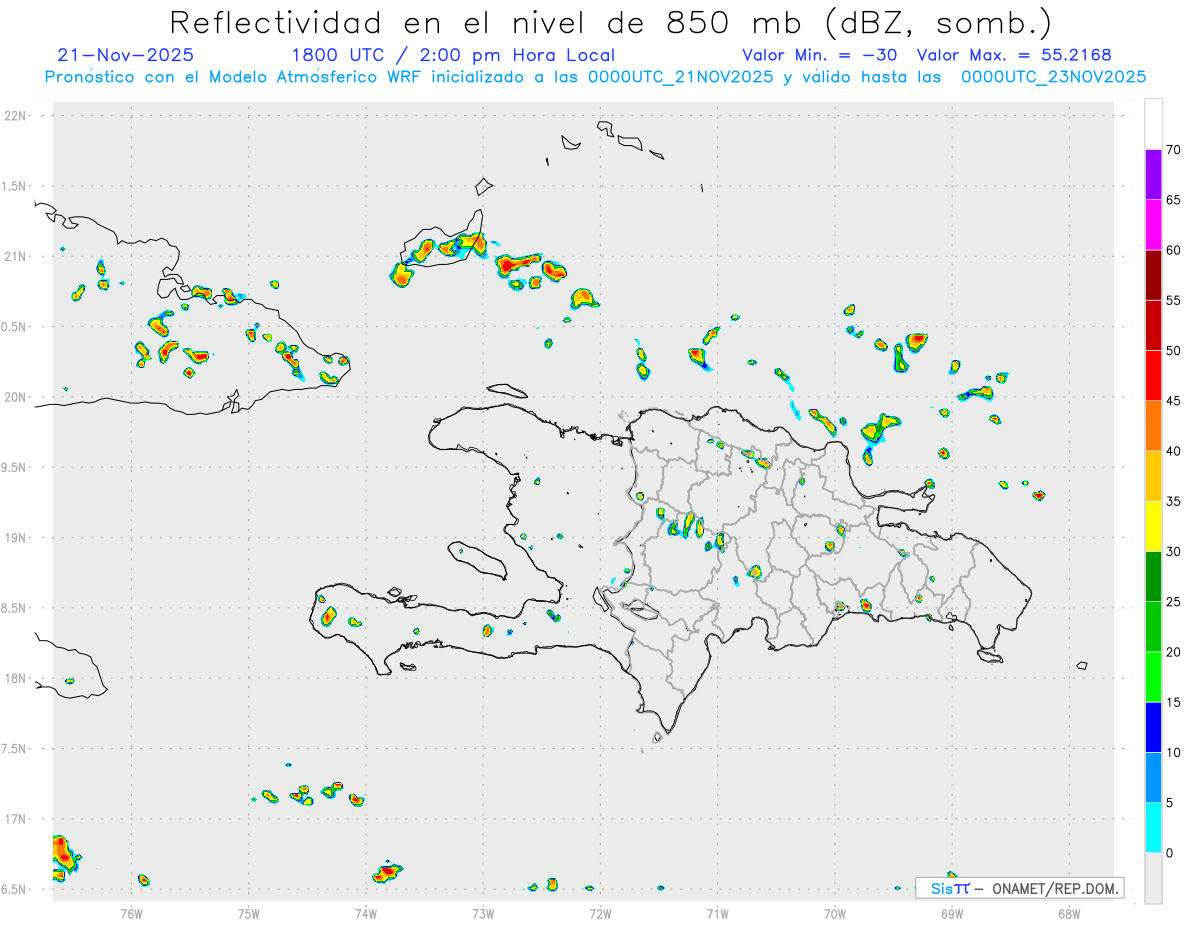The width and height of the screenshot is (1200, 927).
Task: Click the colorbar tick label '70'
Action: pyautogui.click(x=1175, y=150)
